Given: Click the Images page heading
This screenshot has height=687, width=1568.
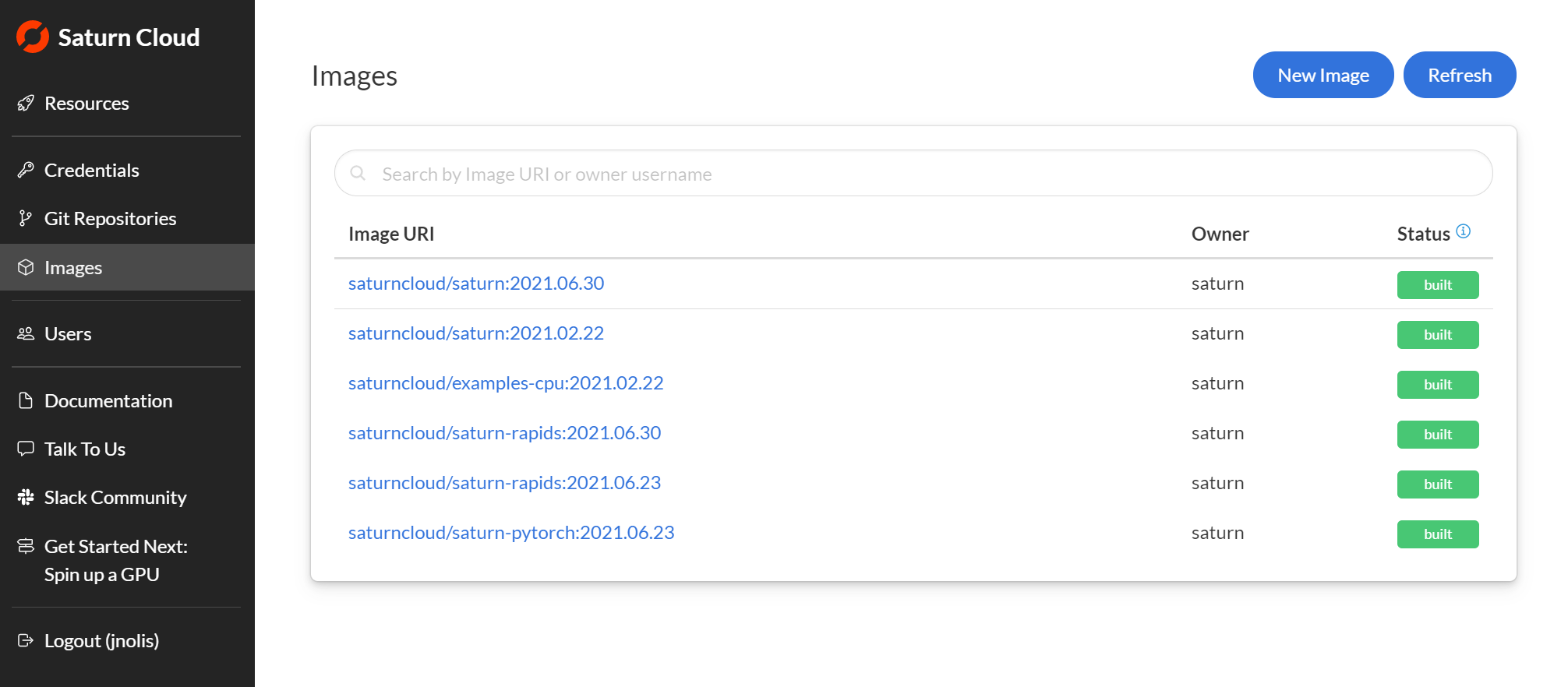Looking at the screenshot, I should click(355, 76).
